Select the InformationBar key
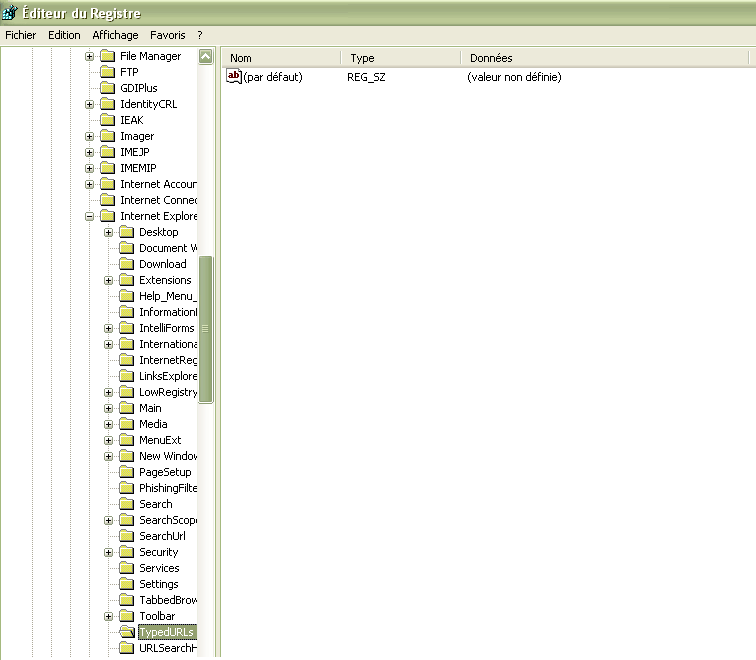Screen dimensions: 756x660 (168, 312)
